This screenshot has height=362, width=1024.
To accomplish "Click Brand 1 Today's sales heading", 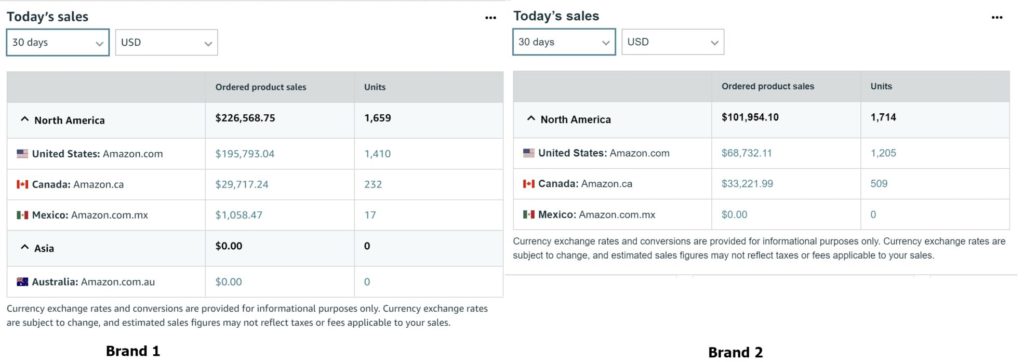I will [47, 16].
